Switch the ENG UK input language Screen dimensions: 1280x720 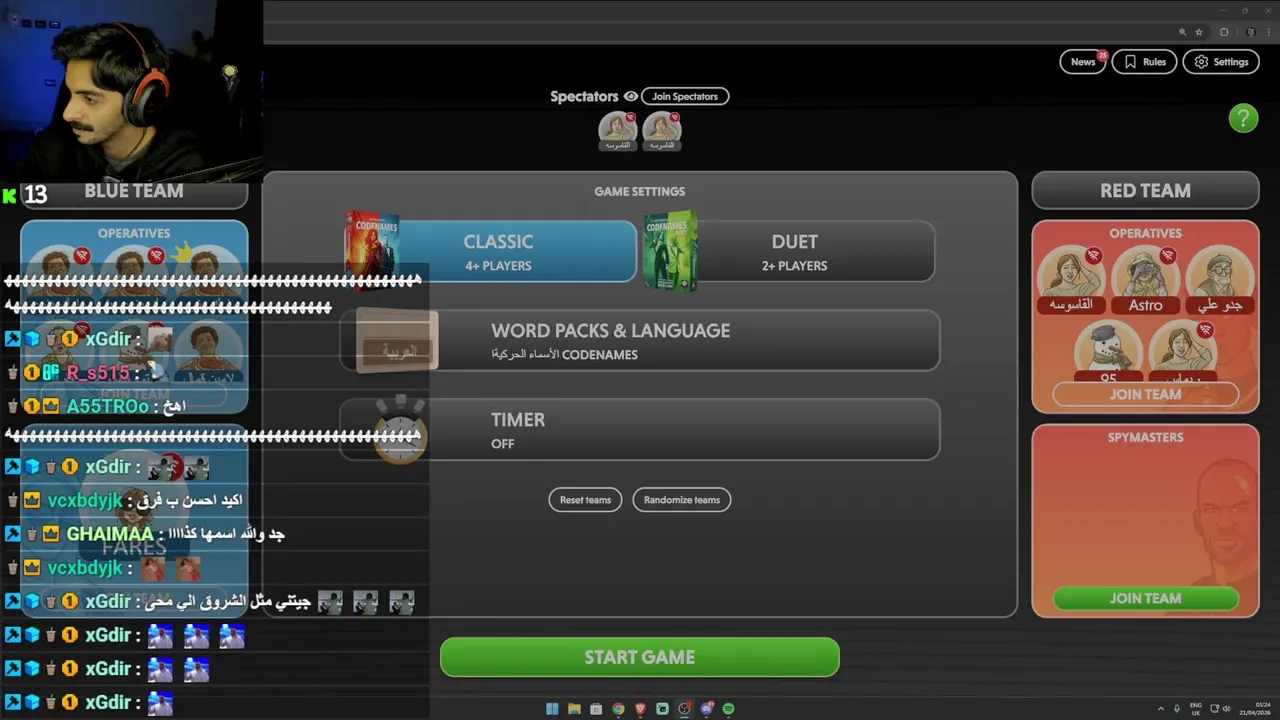pyautogui.click(x=1196, y=709)
